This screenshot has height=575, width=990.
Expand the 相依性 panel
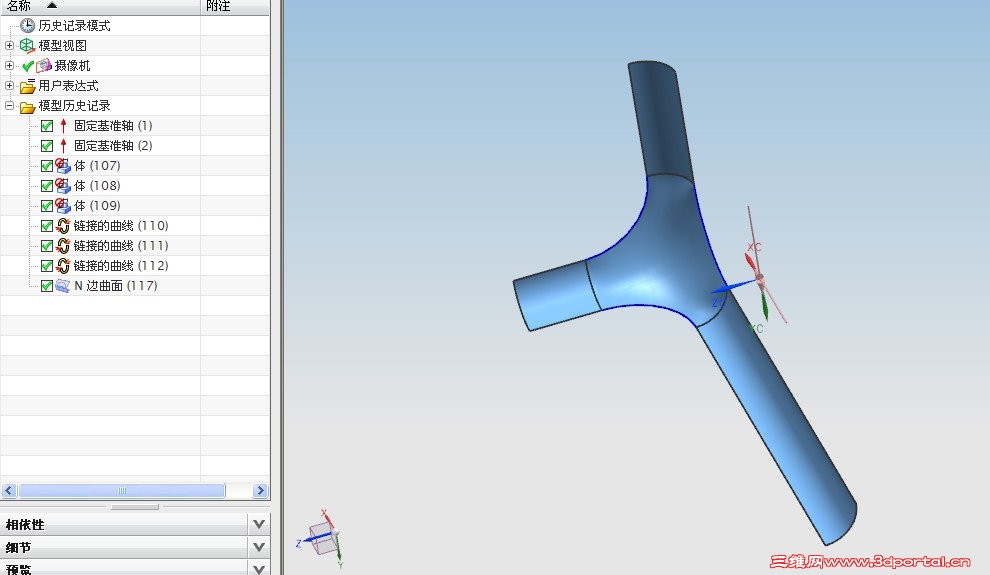259,524
